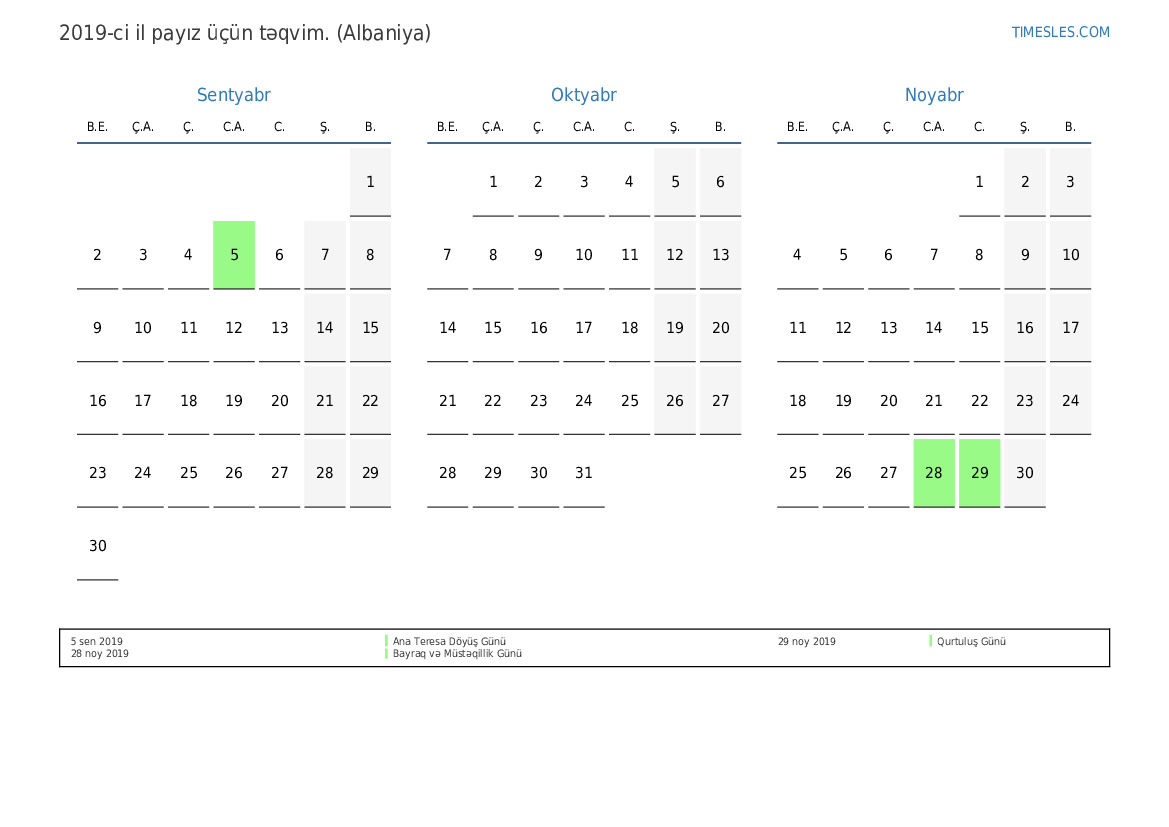1169x827 pixels.
Task: Select the Sentyabr month heading
Action: tap(233, 95)
